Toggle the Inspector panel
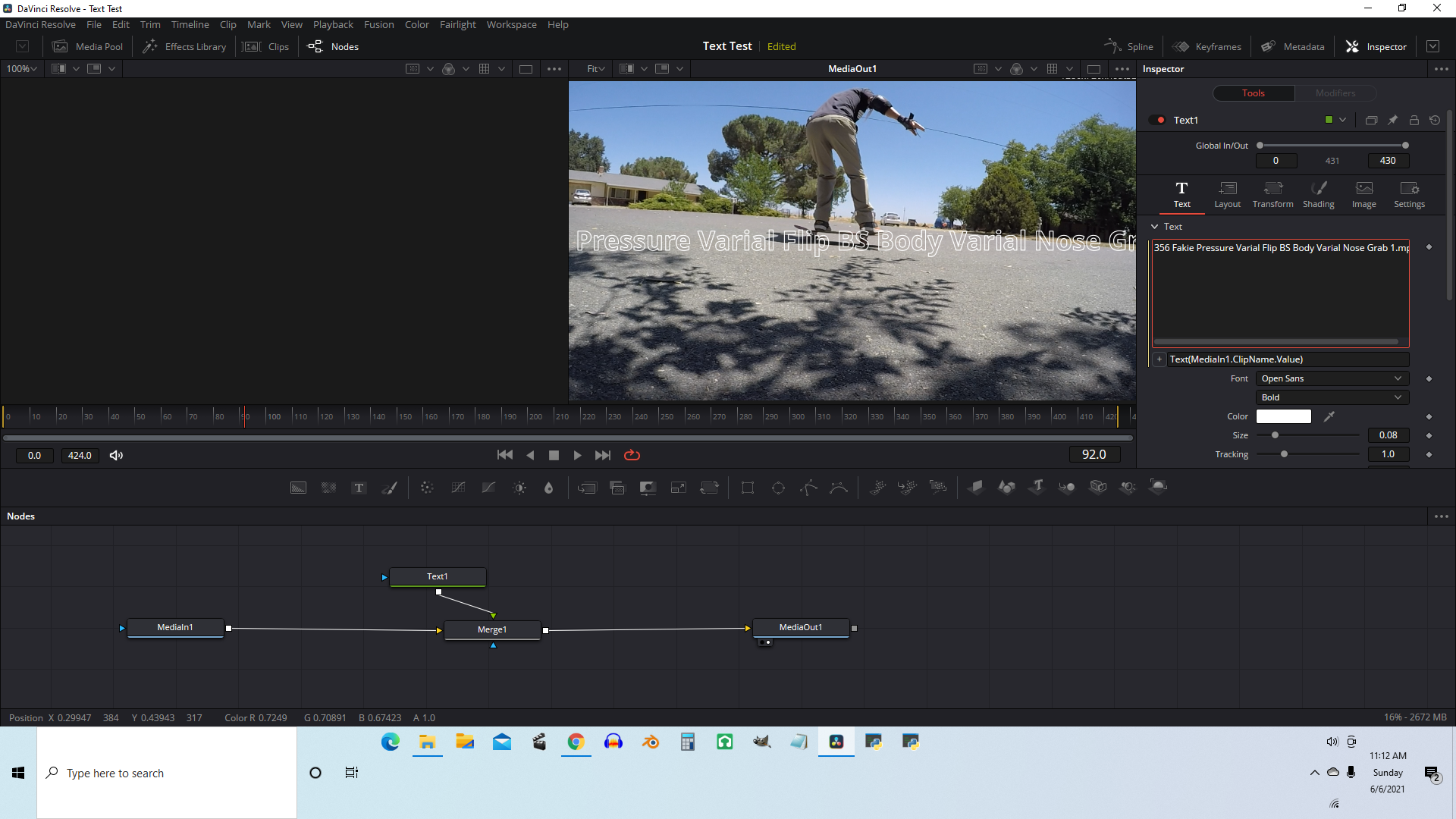The width and height of the screenshot is (1456, 819). 1376,46
